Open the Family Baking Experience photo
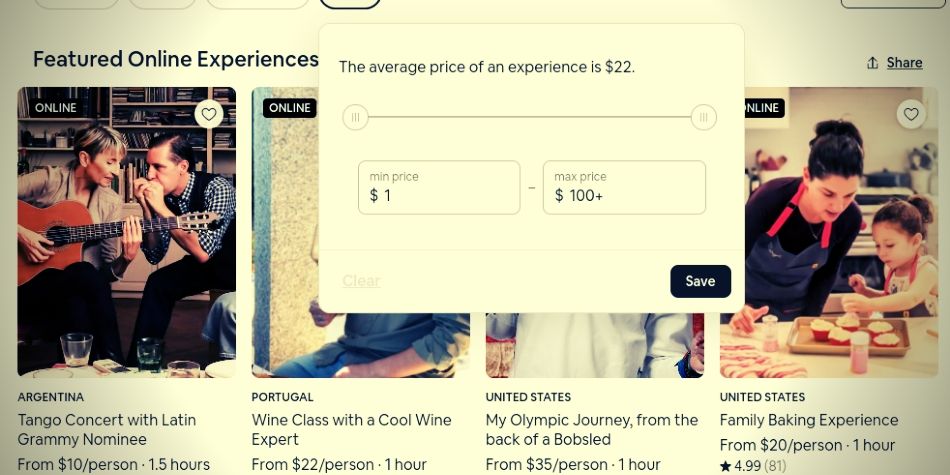The image size is (950, 475). [x=832, y=250]
